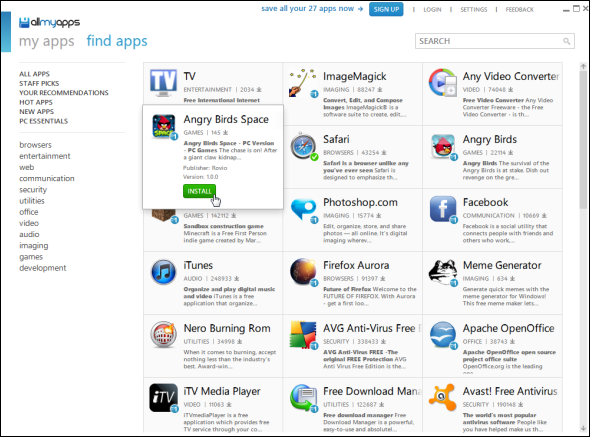
Task: Install Angry Birds Space
Action: pos(199,191)
